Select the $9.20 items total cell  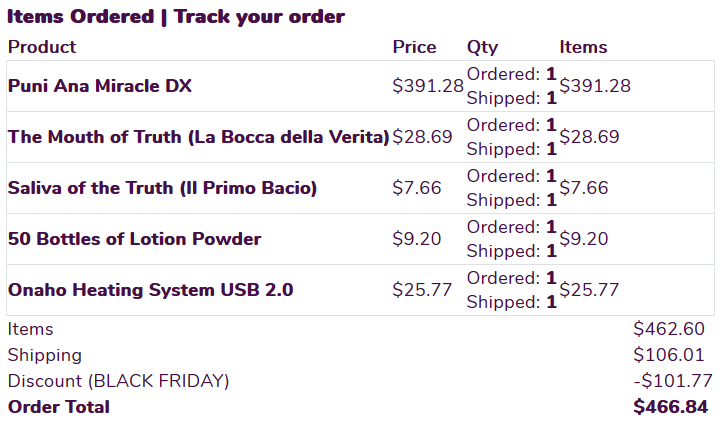pyautogui.click(x=584, y=239)
